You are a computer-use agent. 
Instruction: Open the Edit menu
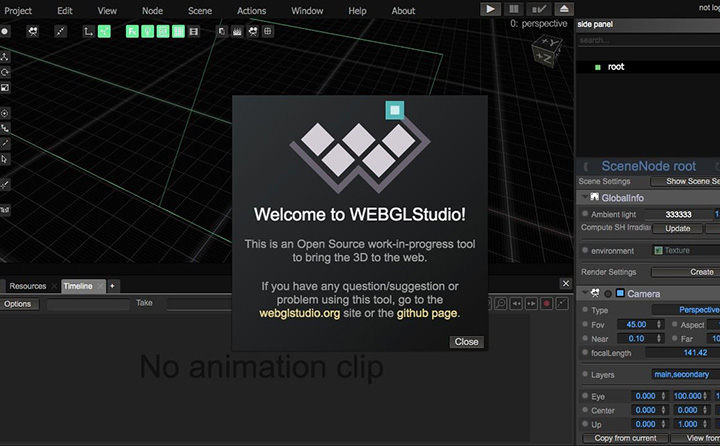click(x=65, y=11)
